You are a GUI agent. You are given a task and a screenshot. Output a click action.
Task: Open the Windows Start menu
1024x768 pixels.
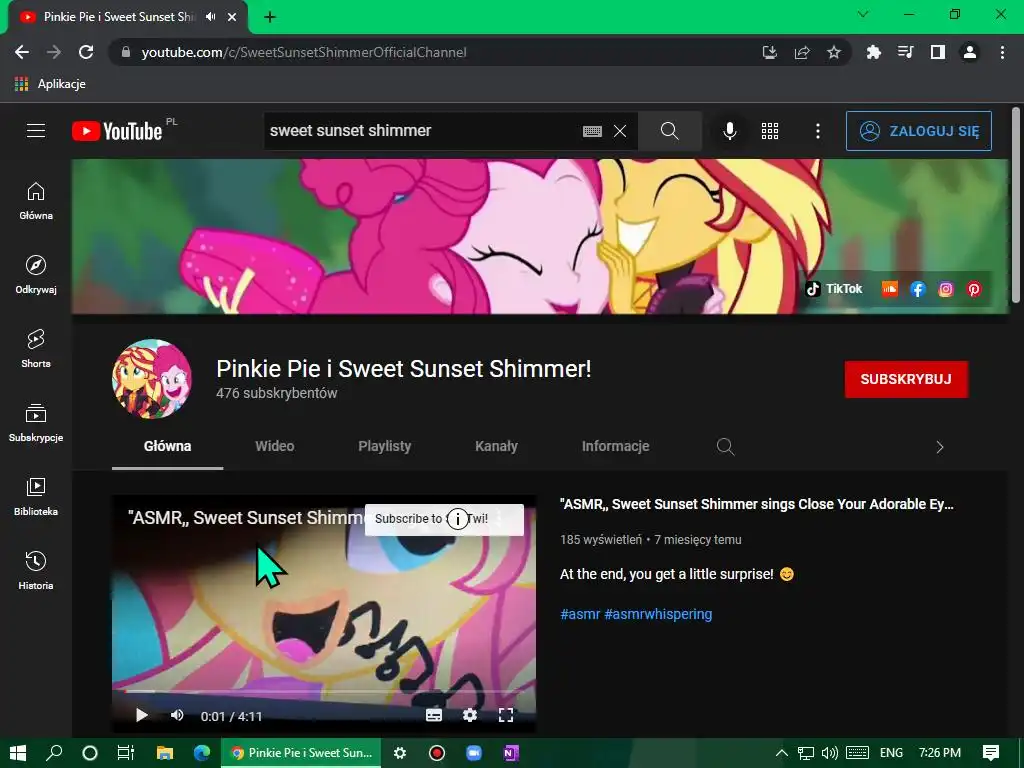18,753
